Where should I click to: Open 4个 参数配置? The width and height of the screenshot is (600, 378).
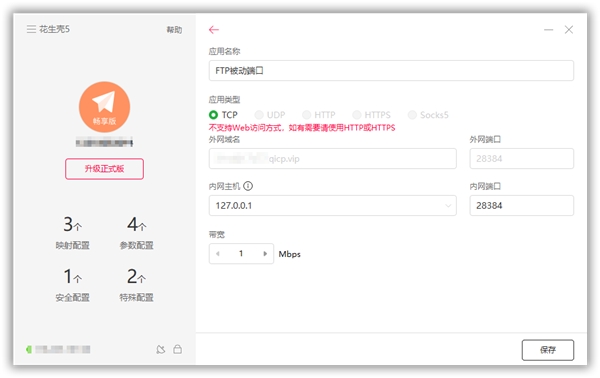(137, 233)
